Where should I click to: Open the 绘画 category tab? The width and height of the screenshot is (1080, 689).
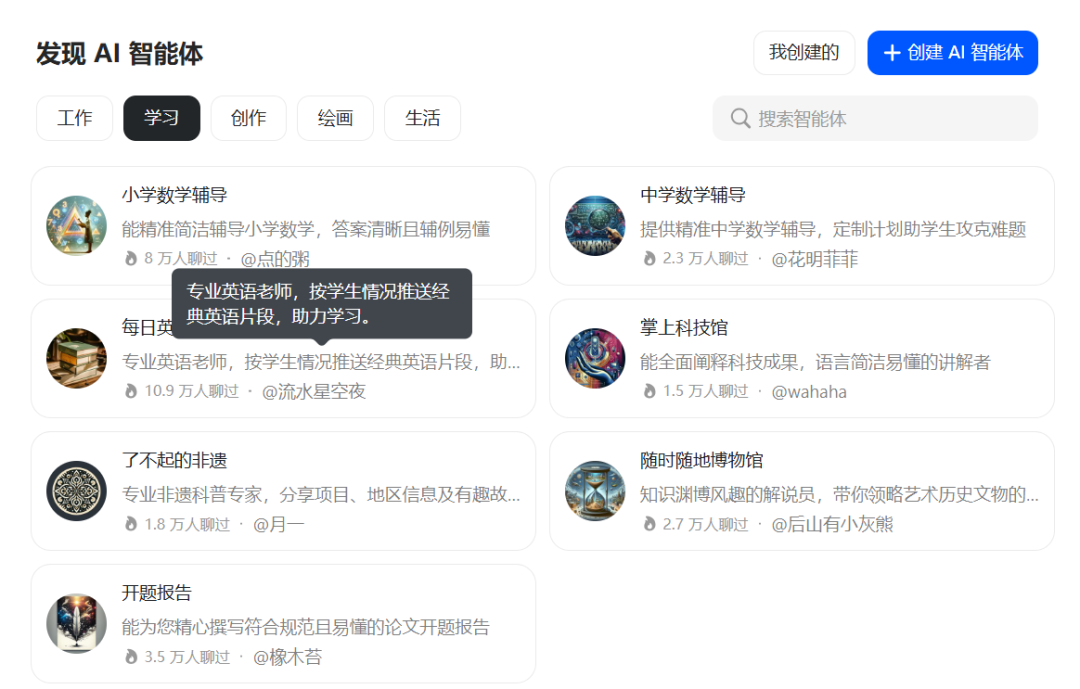tap(335, 118)
